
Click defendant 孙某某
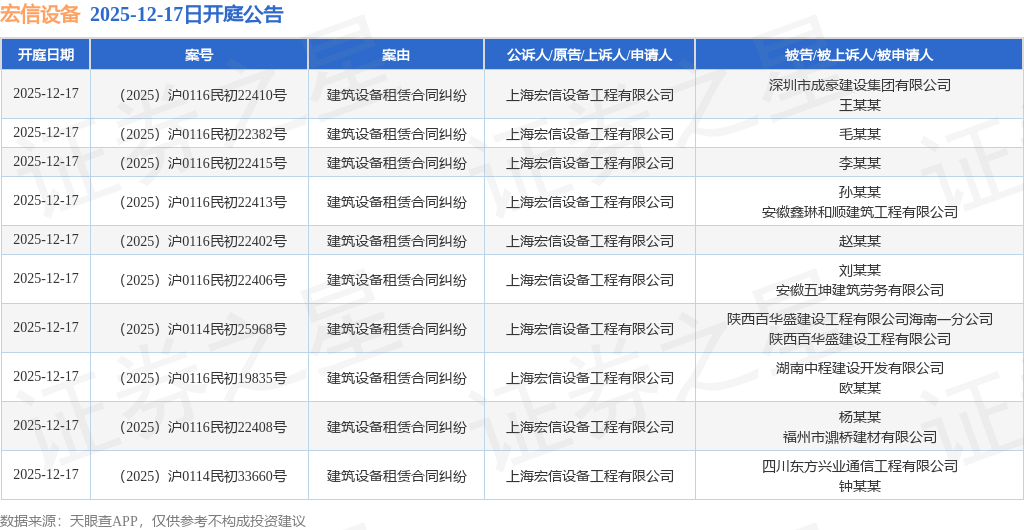point(859,192)
